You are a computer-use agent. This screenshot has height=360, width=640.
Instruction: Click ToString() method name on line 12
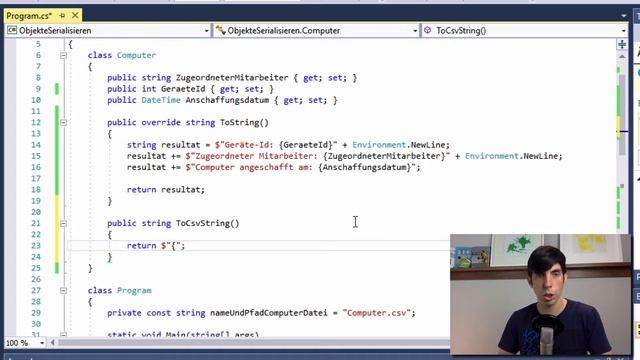point(244,122)
